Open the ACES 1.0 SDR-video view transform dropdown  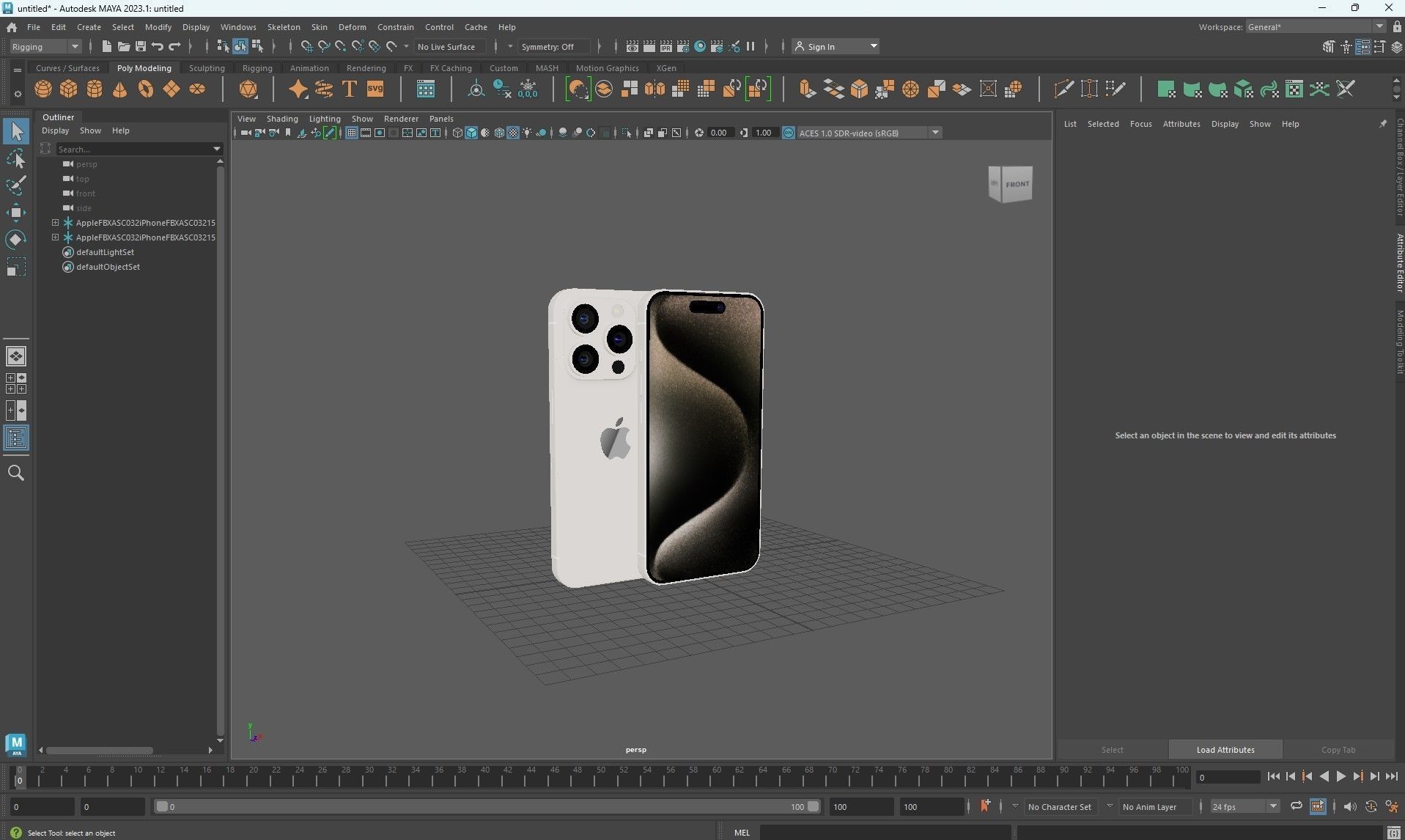[x=869, y=133]
